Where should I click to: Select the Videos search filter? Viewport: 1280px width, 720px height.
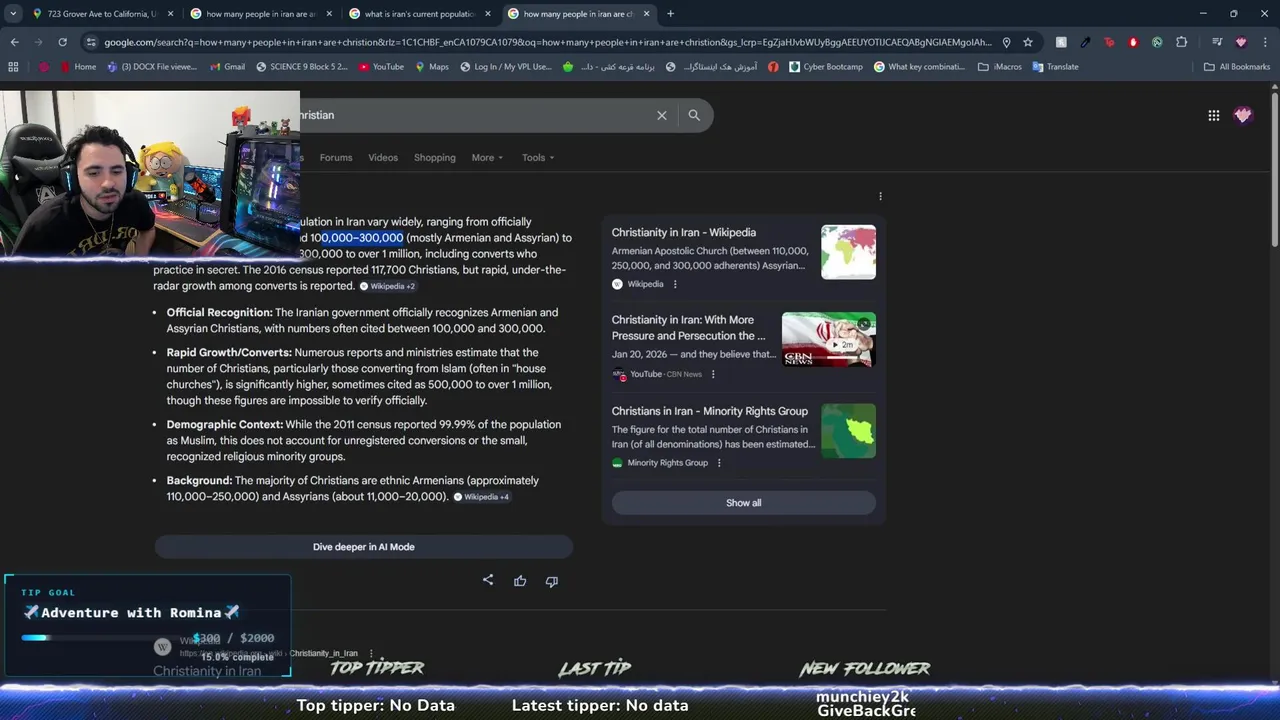click(x=383, y=157)
